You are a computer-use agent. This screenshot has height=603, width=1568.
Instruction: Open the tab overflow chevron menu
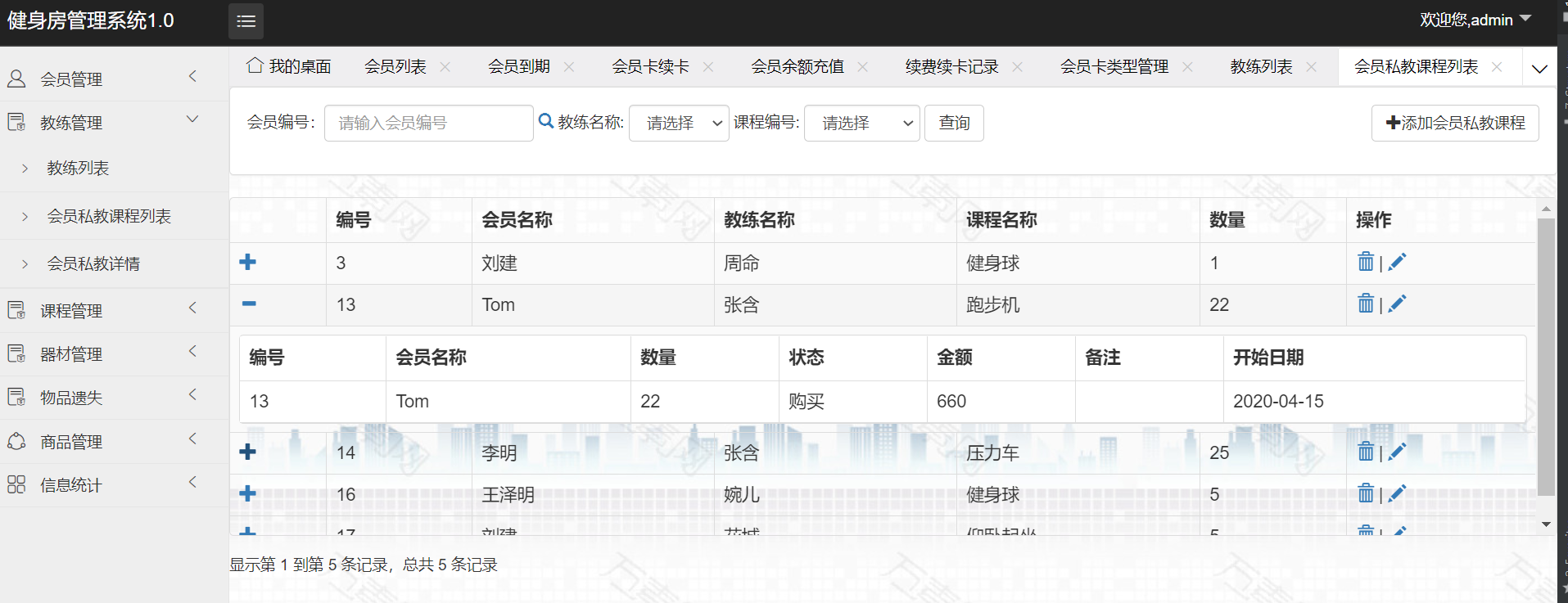point(1539,68)
